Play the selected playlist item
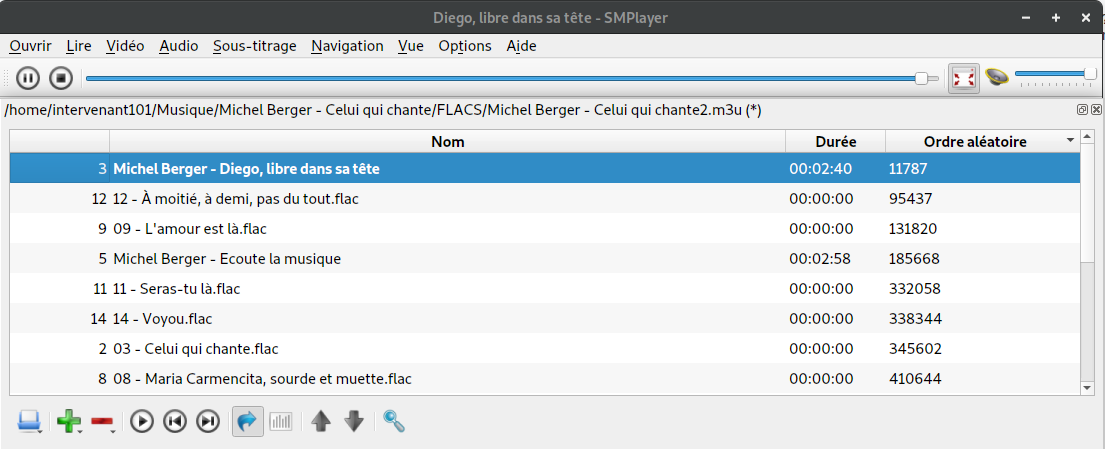Screen dimensions: 1105x449 (142, 421)
